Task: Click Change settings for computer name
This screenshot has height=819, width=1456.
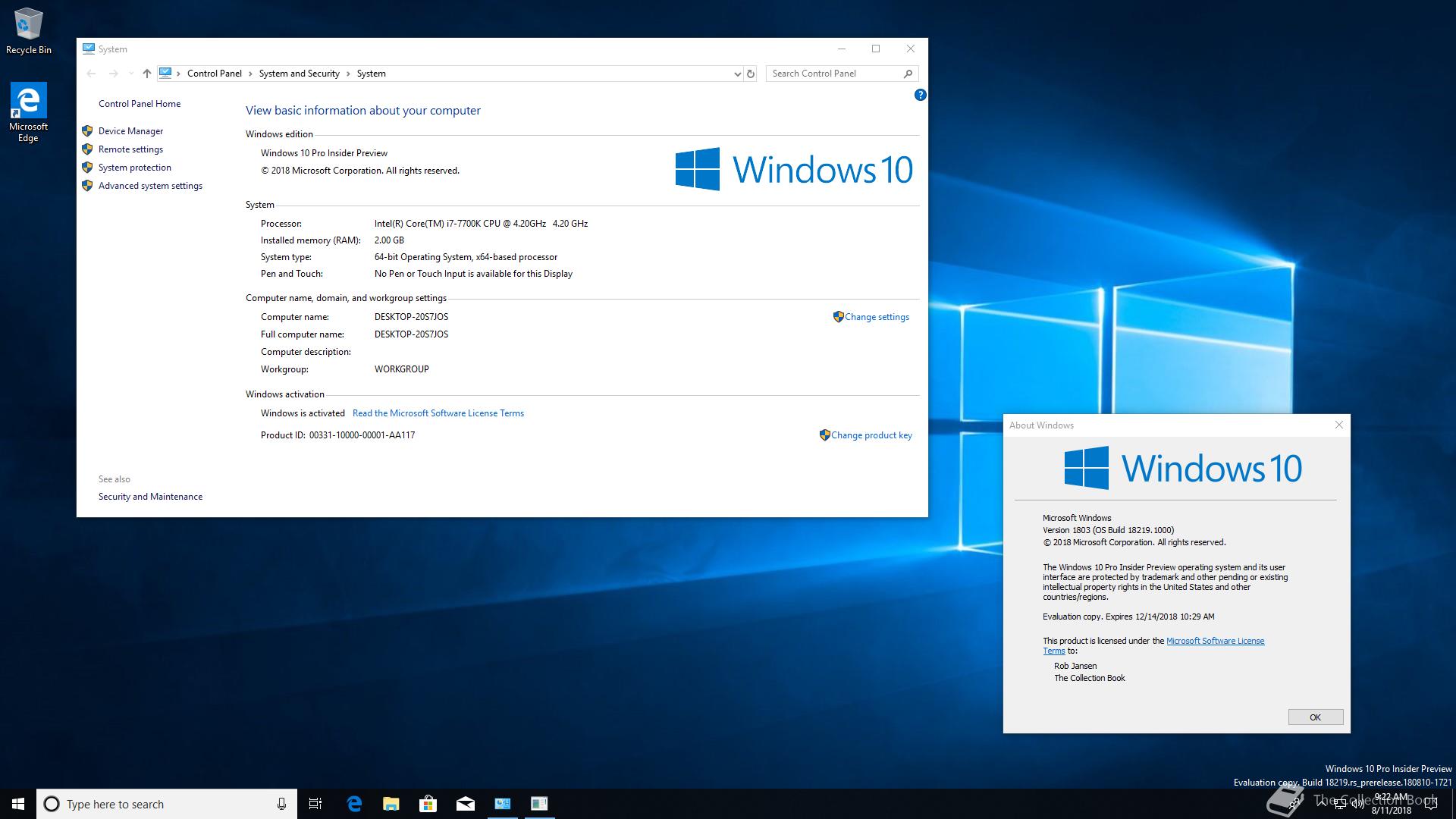Action: (x=877, y=317)
